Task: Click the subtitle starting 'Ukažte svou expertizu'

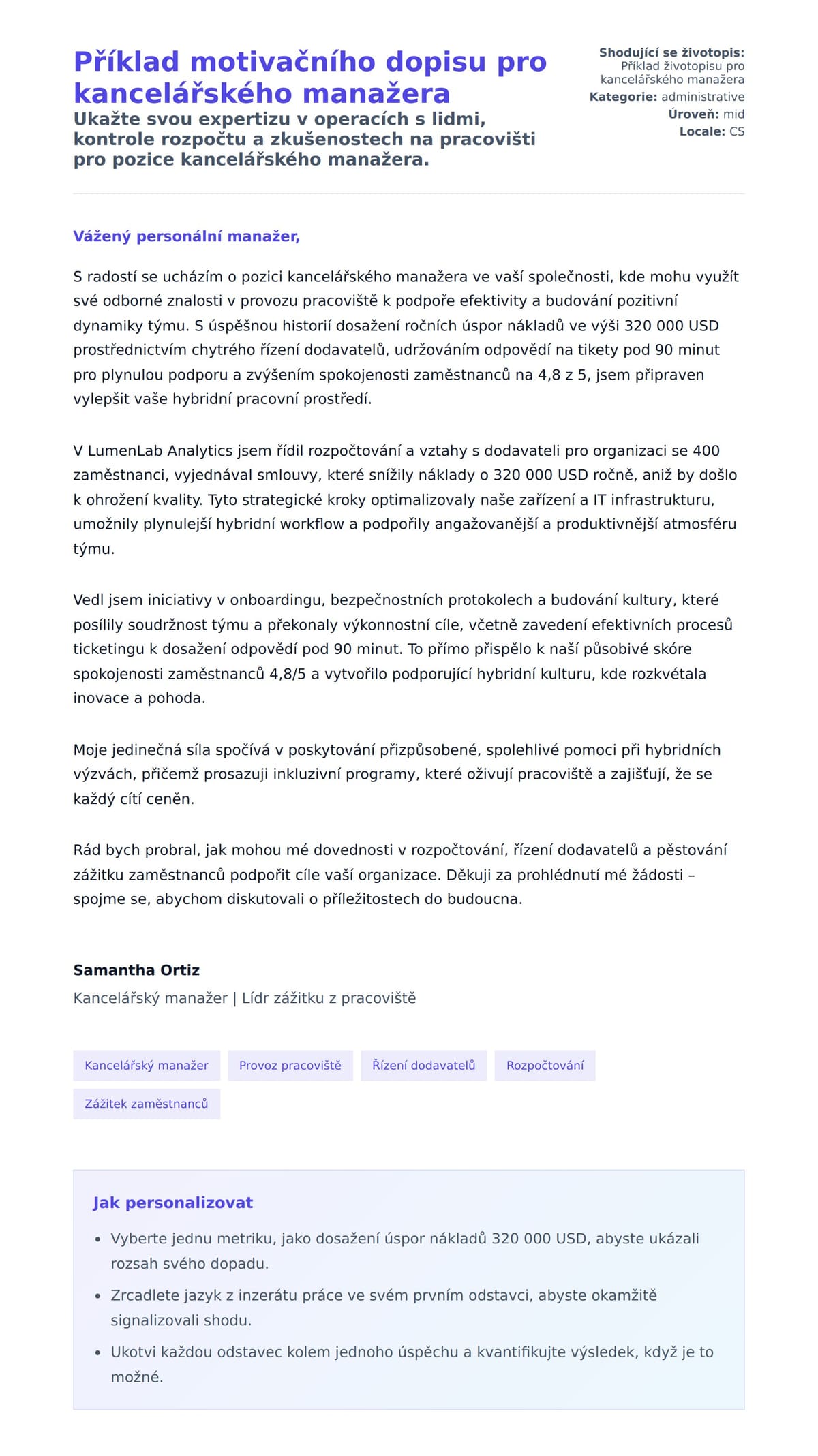Action: click(304, 139)
